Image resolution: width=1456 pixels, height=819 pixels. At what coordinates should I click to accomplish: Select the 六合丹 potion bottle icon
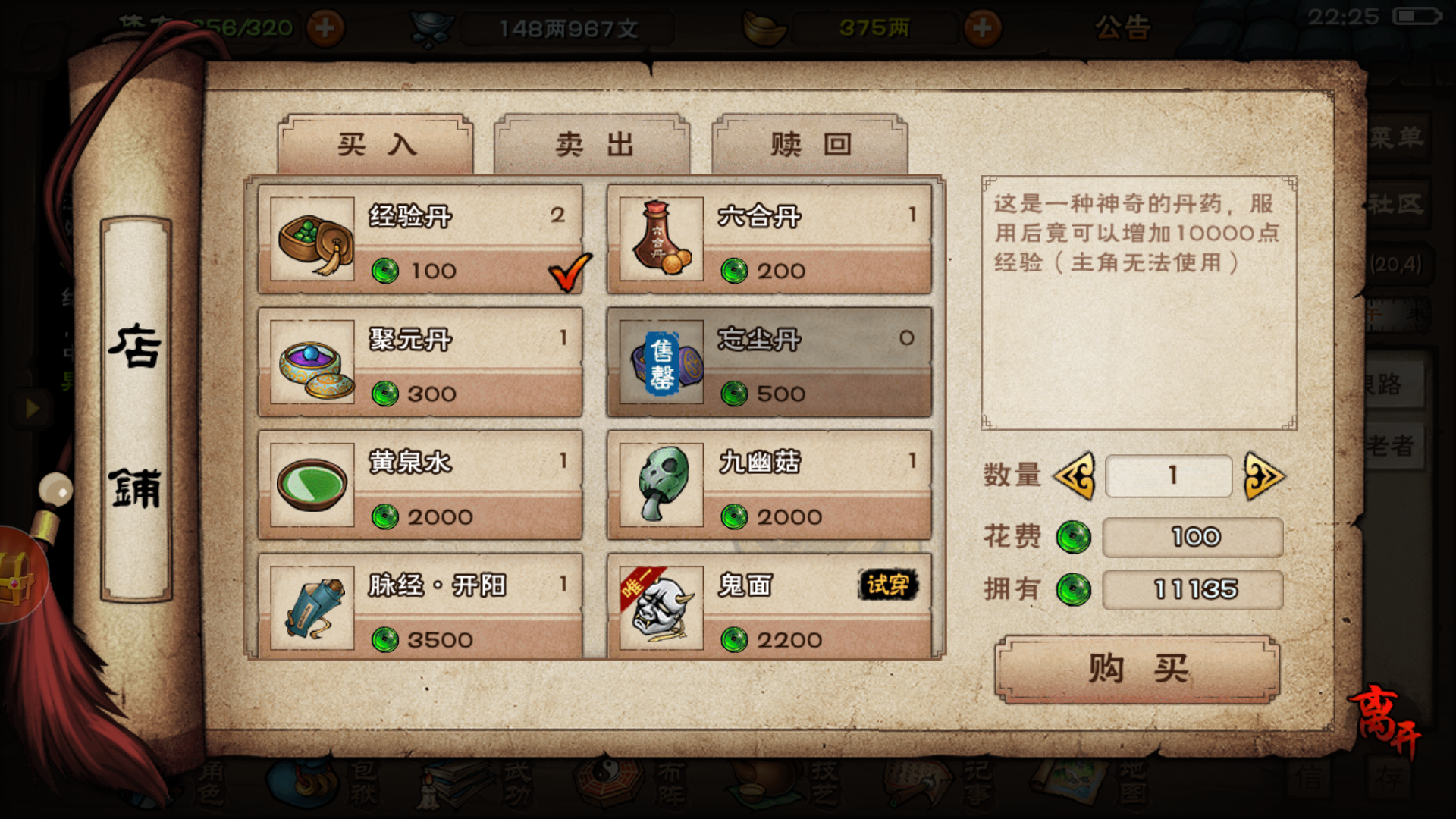[x=661, y=240]
